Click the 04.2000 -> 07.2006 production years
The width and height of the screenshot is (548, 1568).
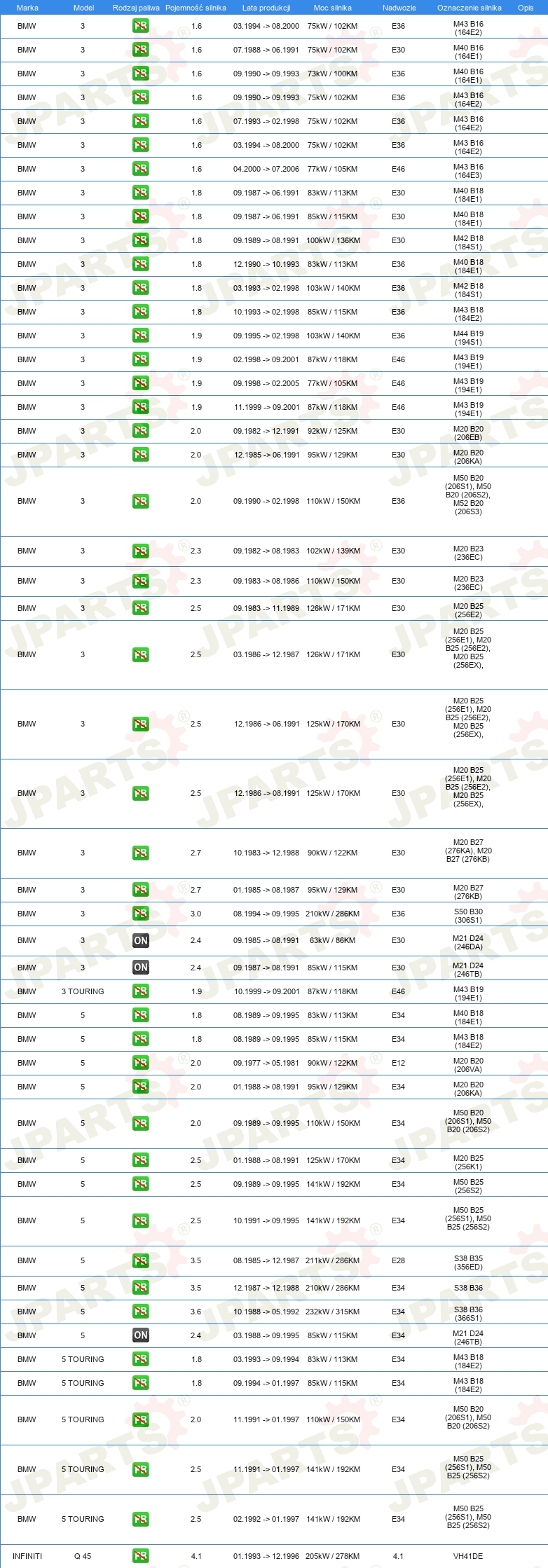coord(266,169)
